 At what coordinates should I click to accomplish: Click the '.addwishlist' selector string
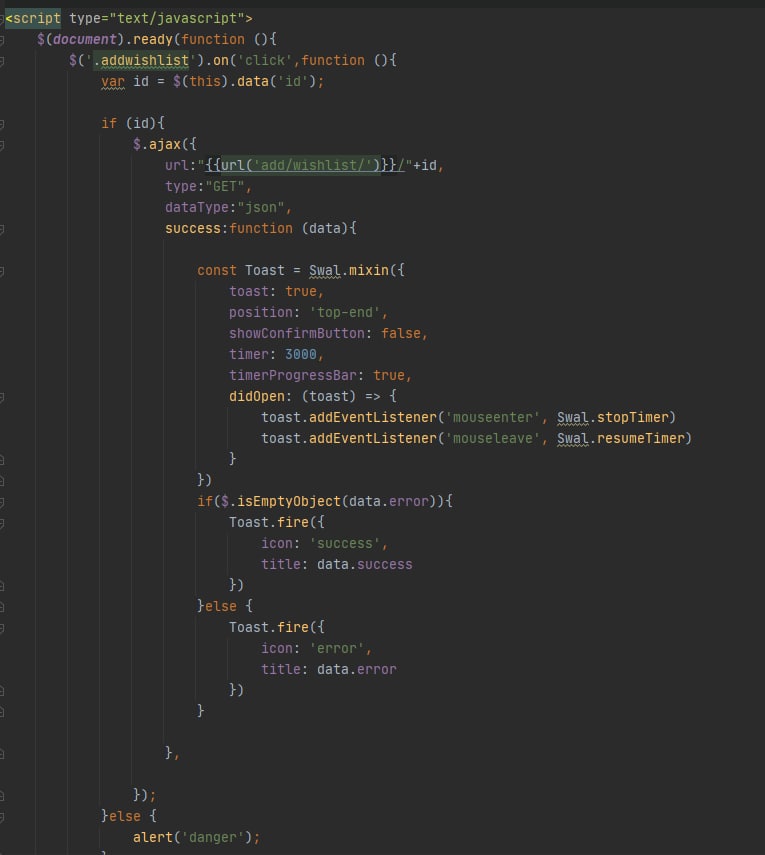141,61
